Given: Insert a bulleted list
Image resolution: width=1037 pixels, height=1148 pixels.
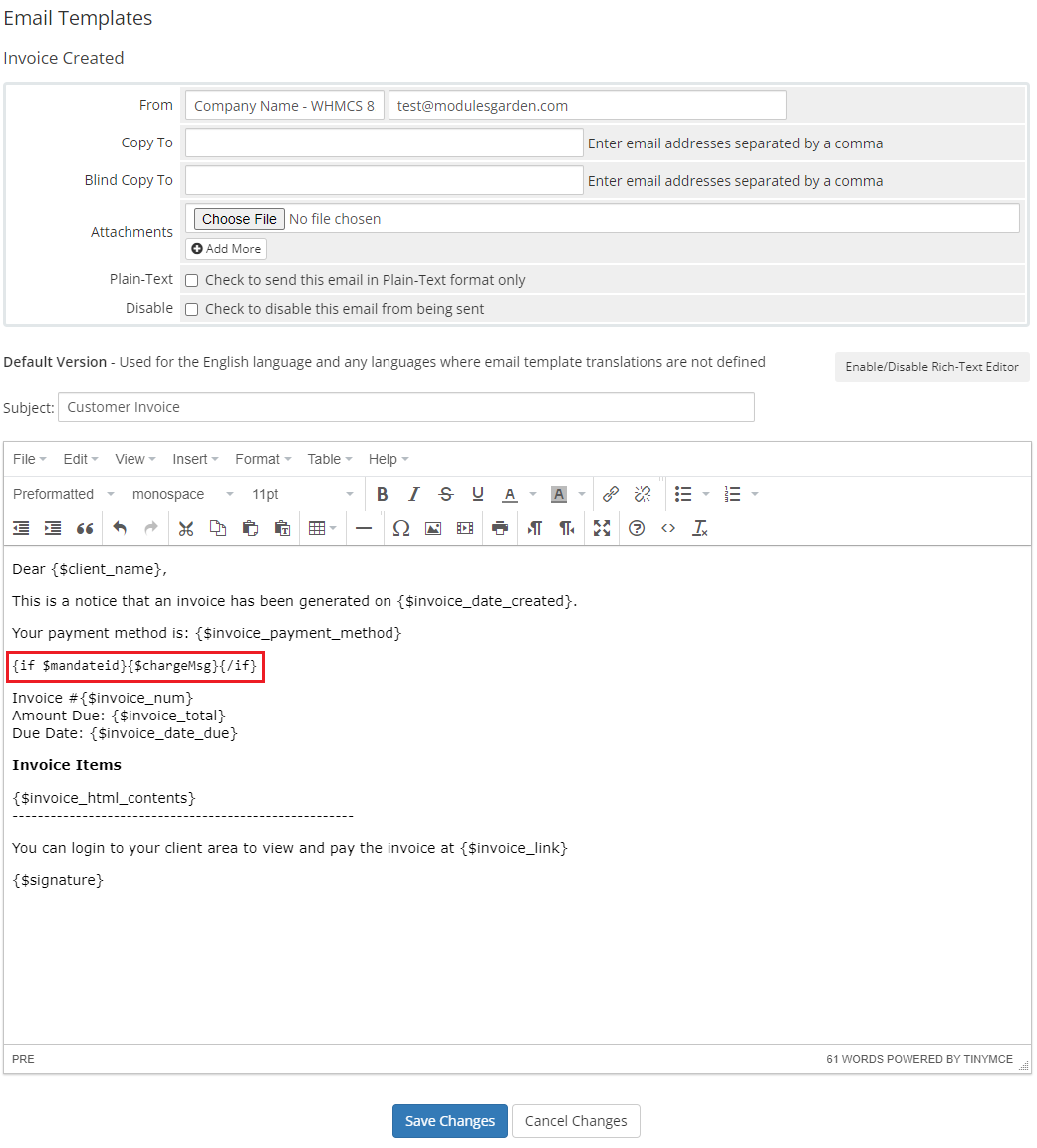Looking at the screenshot, I should coord(683,495).
